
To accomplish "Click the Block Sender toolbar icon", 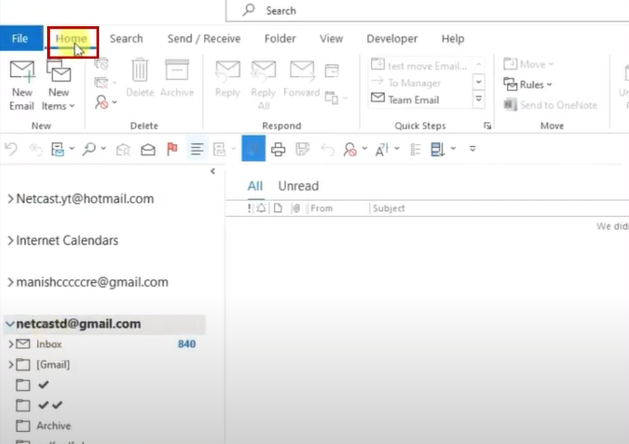I will (350, 149).
